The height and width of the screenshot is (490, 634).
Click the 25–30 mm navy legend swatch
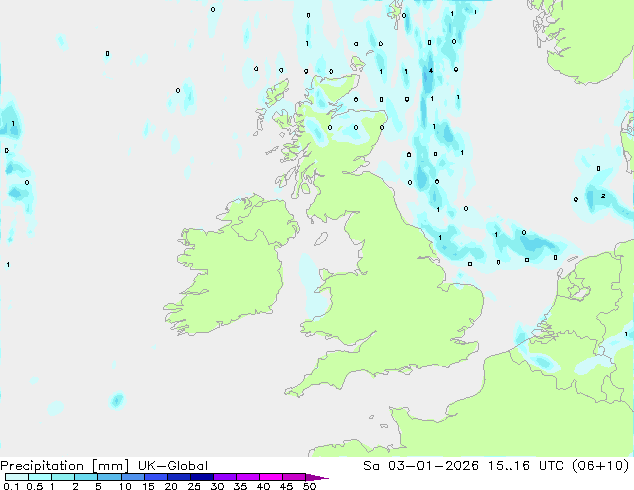(202, 477)
